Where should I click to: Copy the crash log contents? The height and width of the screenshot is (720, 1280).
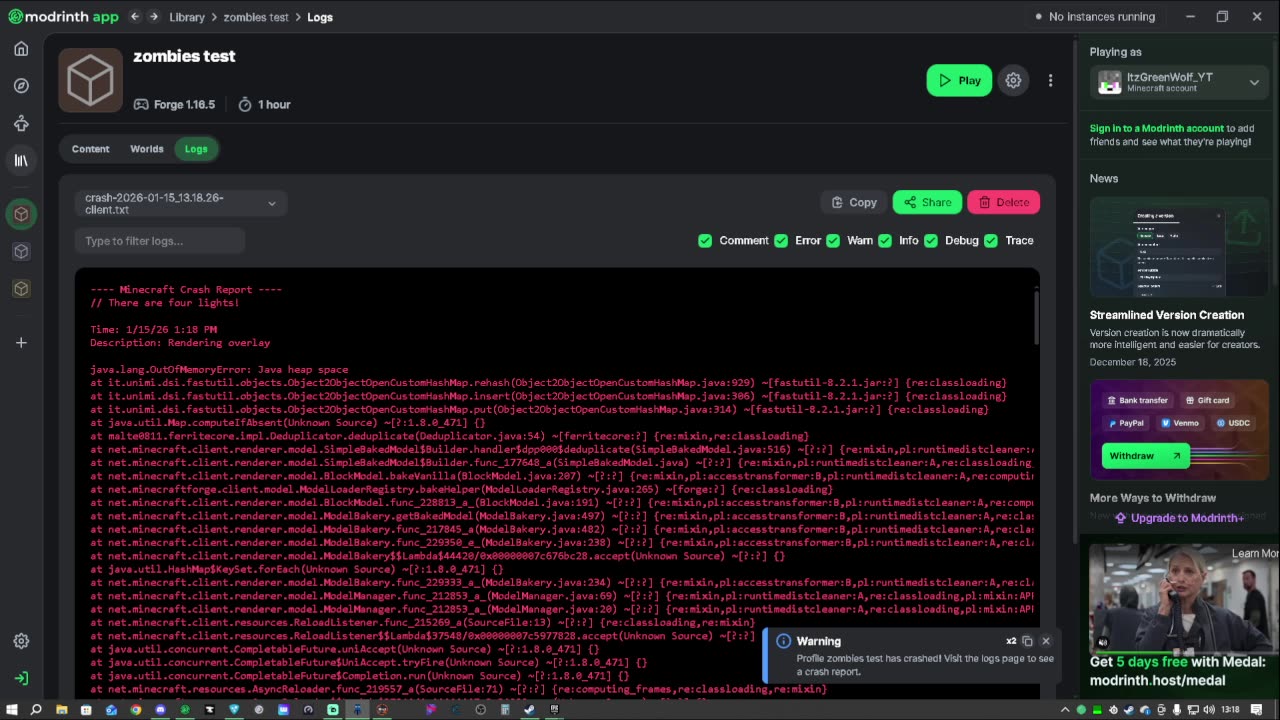click(x=854, y=203)
